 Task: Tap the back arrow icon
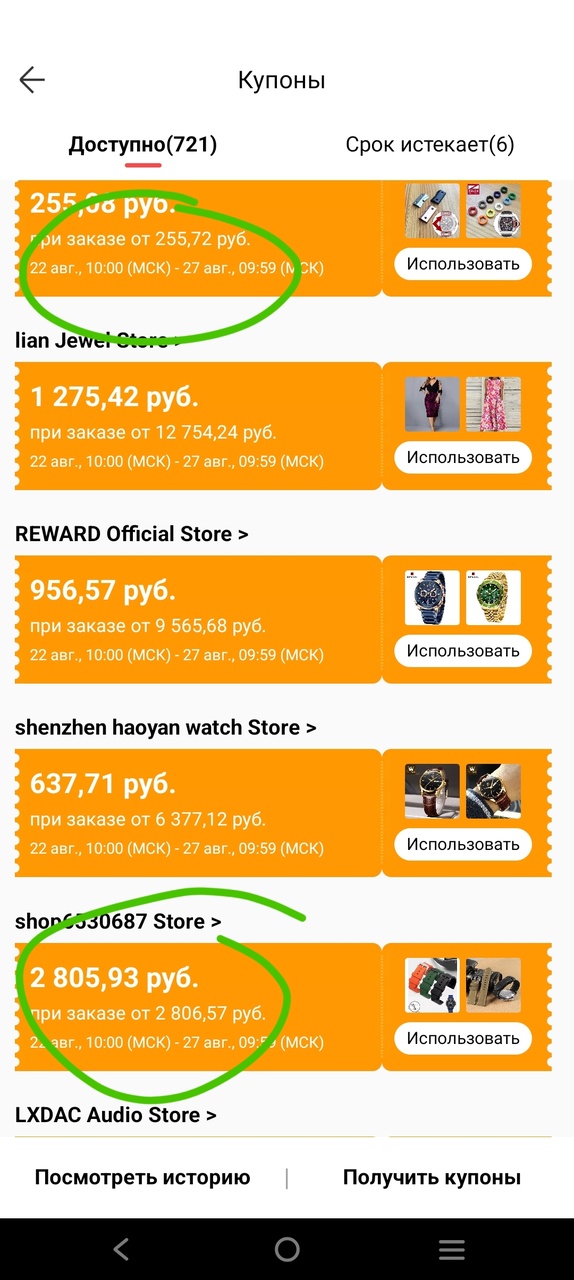[32, 80]
